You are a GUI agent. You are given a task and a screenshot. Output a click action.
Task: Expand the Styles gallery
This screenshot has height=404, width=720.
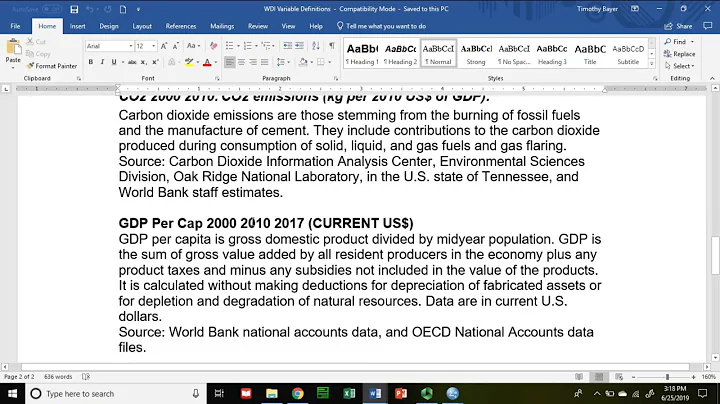coord(652,64)
